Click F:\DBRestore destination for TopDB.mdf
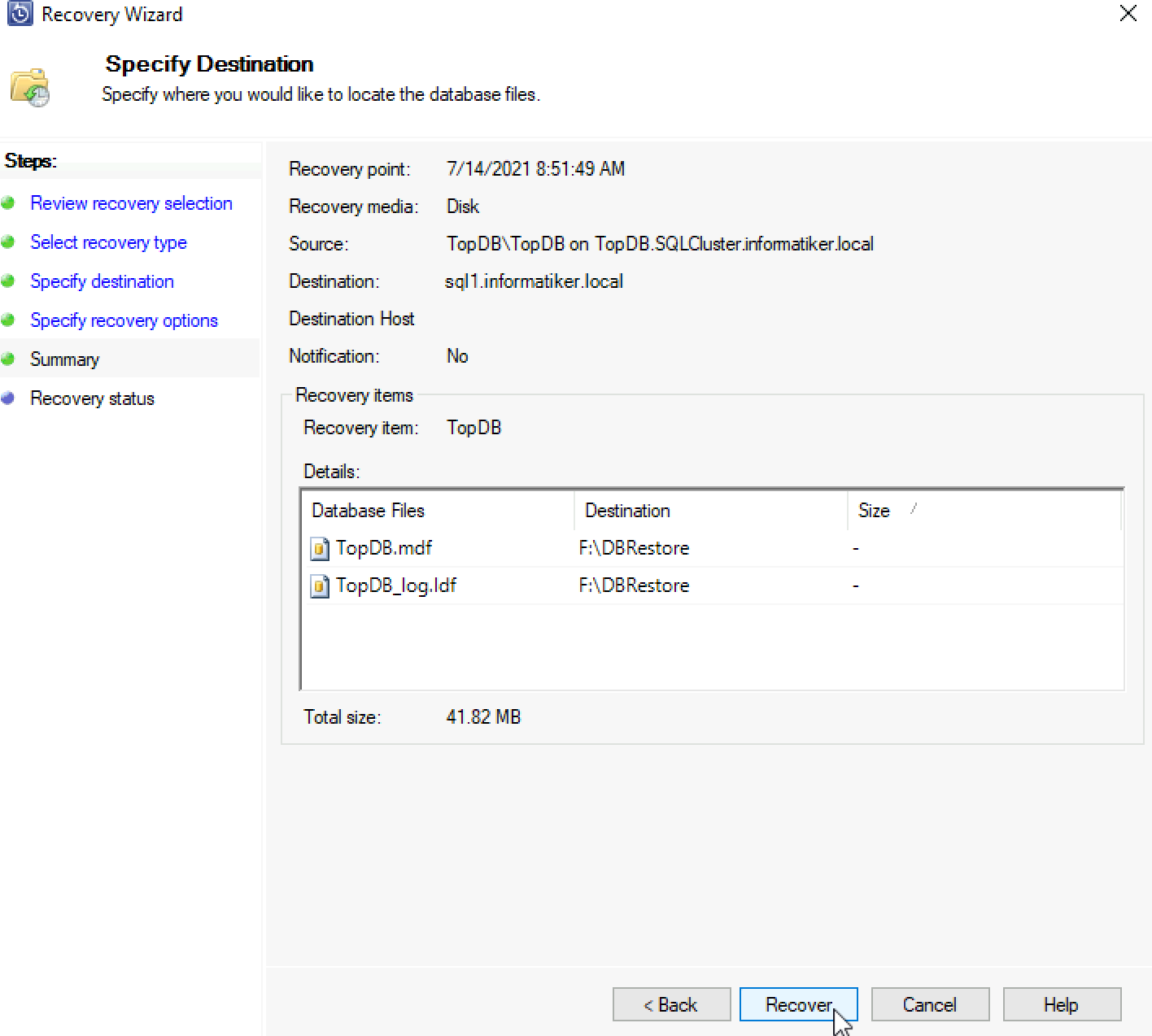1152x1036 pixels. tap(634, 548)
